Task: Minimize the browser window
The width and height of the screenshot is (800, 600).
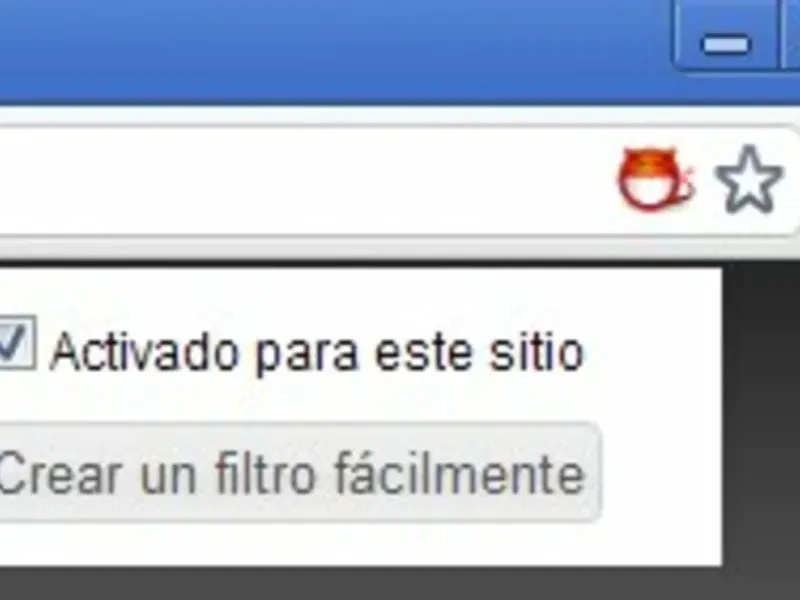Action: (x=726, y=36)
